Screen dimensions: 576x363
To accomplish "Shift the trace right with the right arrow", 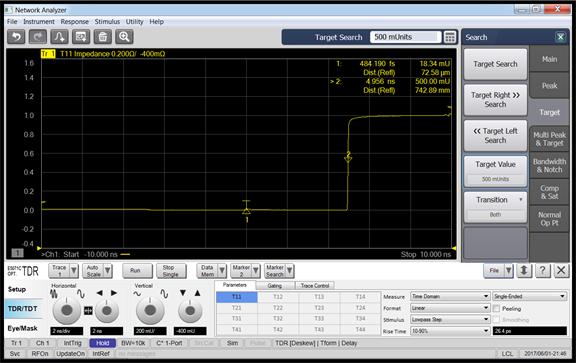I will 114,293.
